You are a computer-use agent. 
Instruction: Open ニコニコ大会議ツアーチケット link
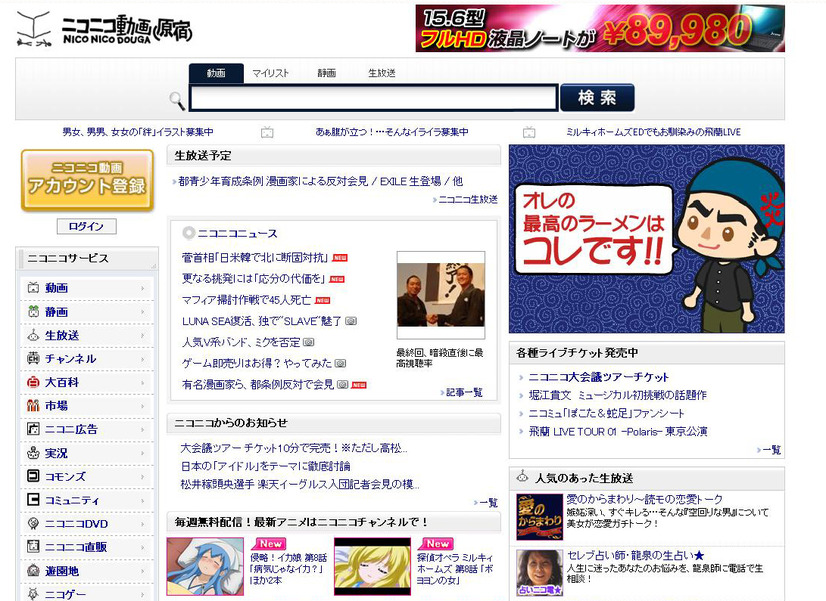tap(598, 377)
